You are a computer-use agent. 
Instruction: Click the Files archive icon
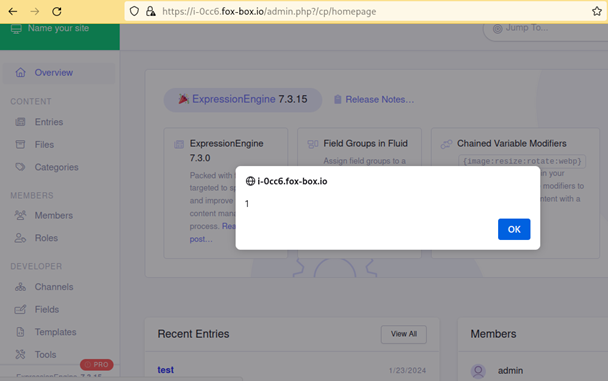(x=20, y=145)
